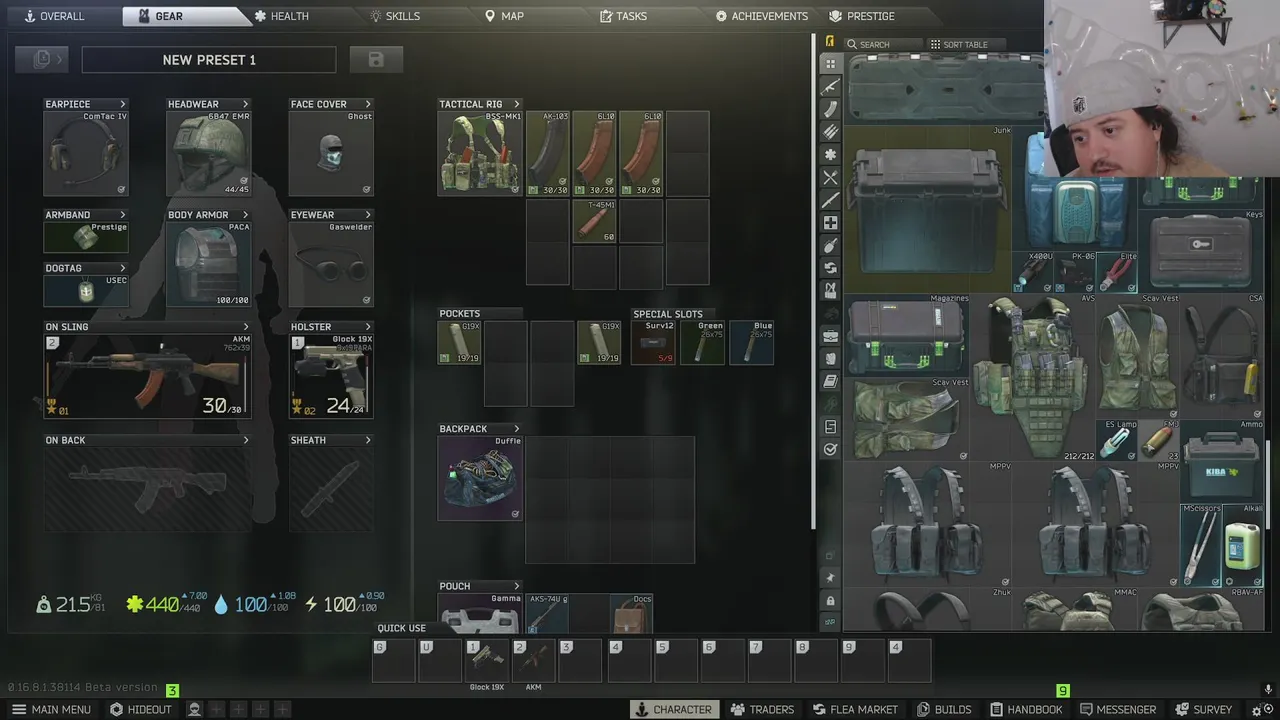The height and width of the screenshot is (720, 1280).
Task: Select the container case filter icon in stash
Action: [x=830, y=336]
